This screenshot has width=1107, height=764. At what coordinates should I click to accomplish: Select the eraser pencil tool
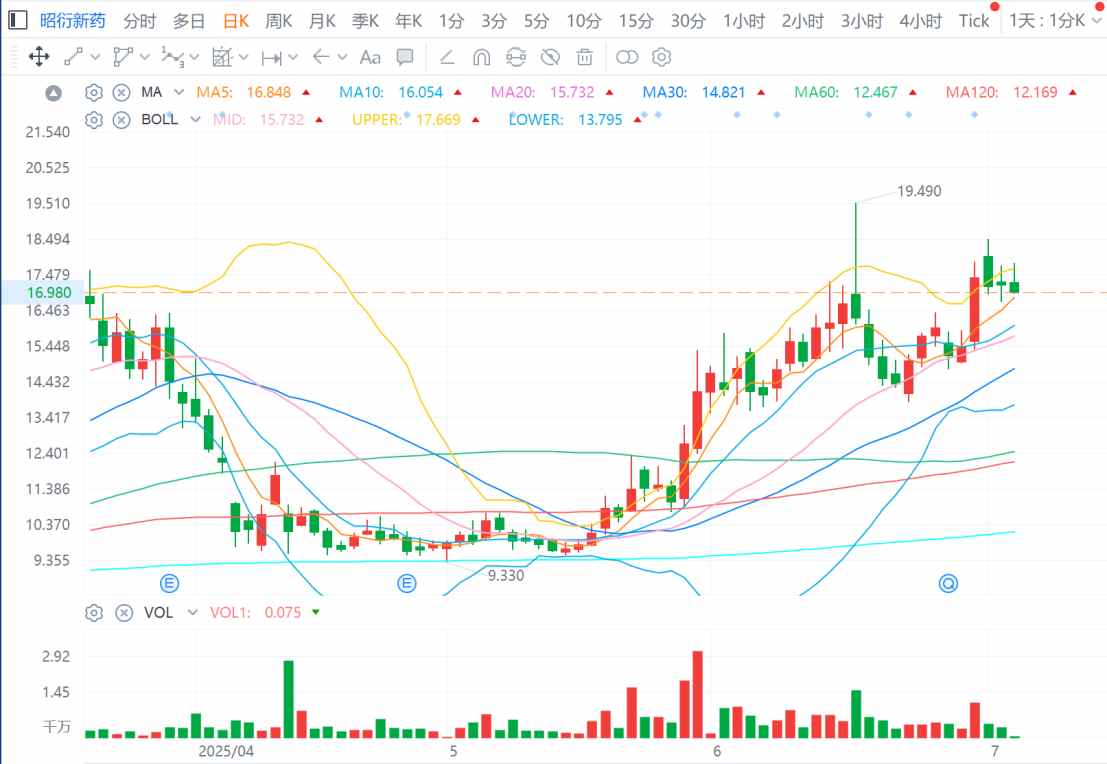point(446,57)
